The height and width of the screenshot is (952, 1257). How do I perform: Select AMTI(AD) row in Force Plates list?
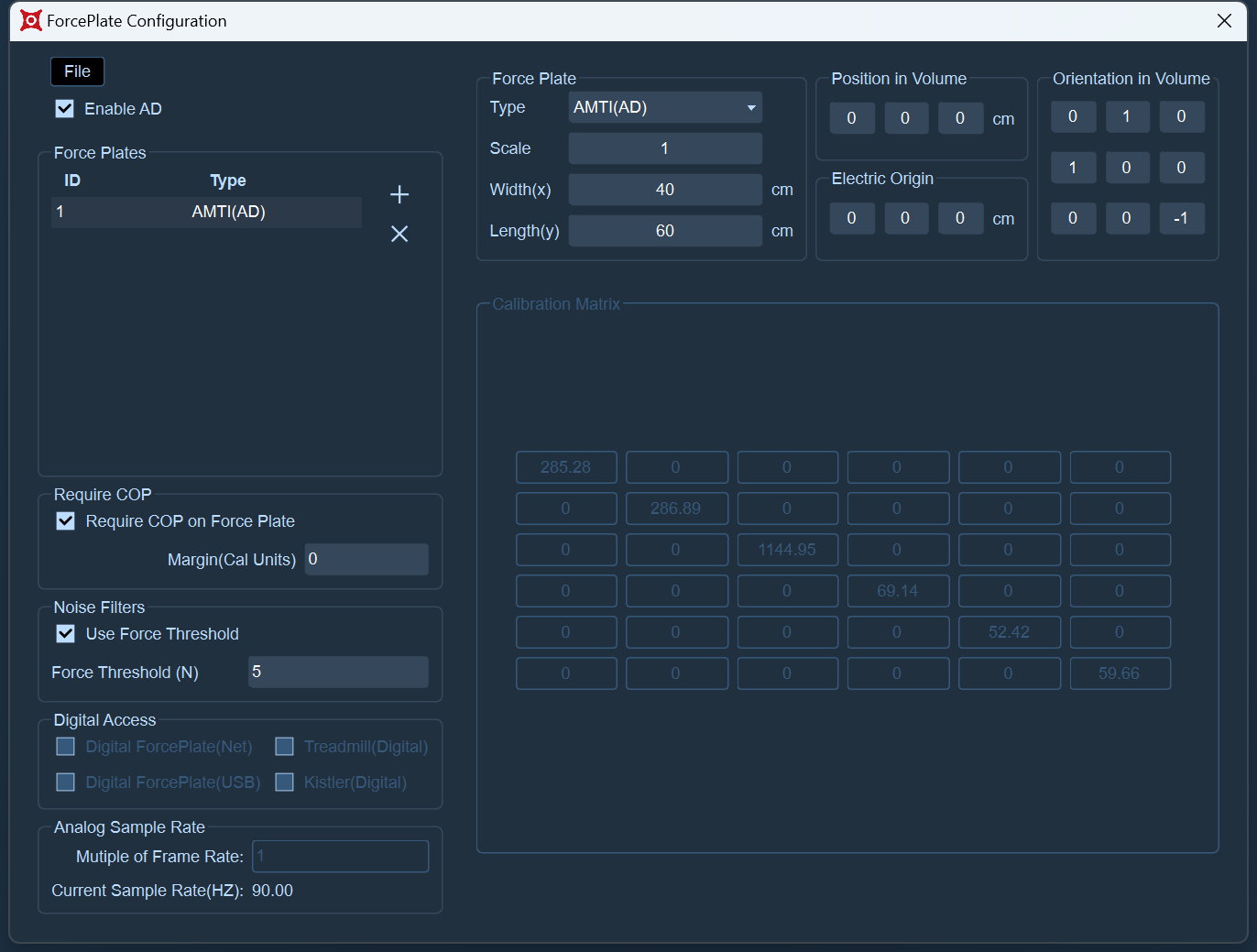coord(207,212)
